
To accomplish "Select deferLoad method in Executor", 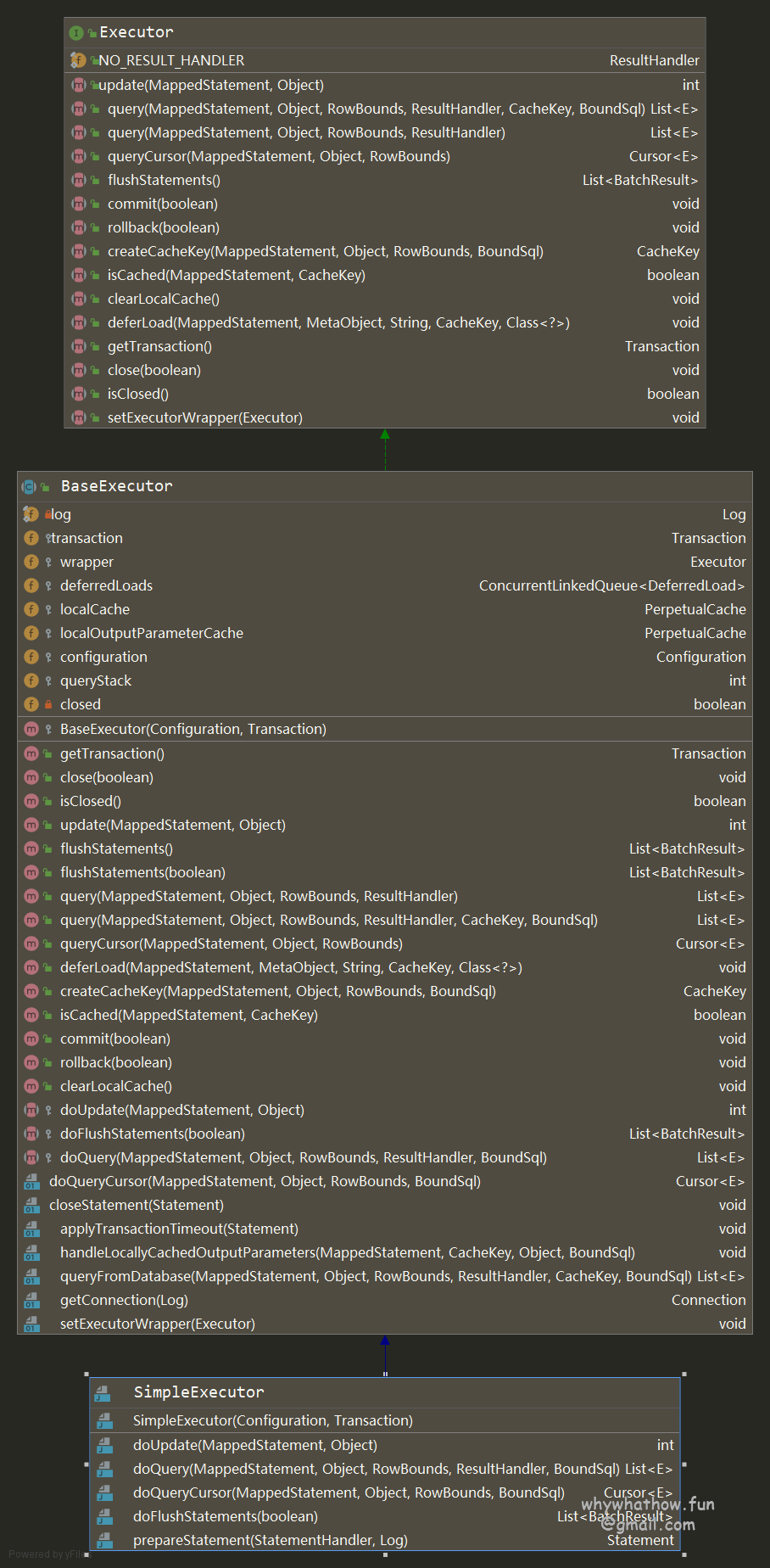I will pos(338,322).
